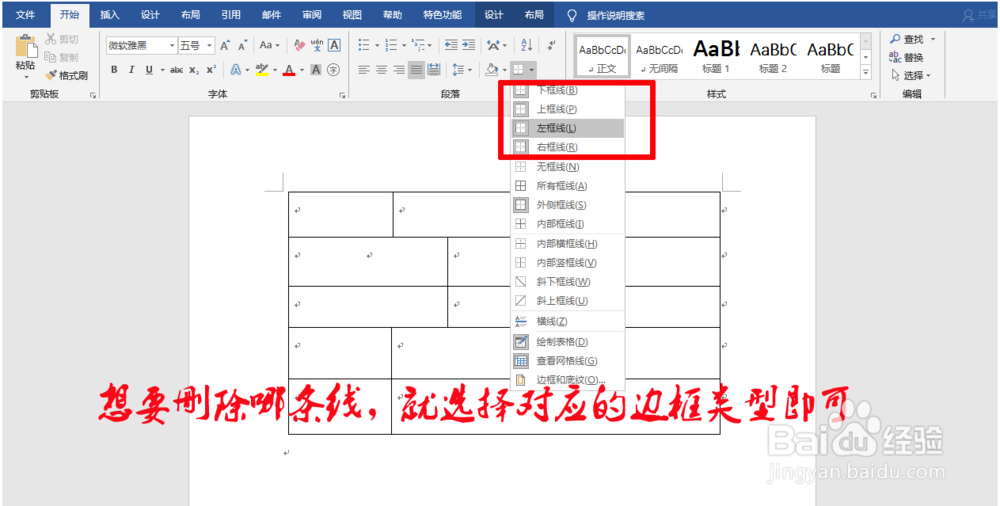Click the paragraph shading paint bucket icon
Viewport: 1000px width, 506px height.
[492, 69]
